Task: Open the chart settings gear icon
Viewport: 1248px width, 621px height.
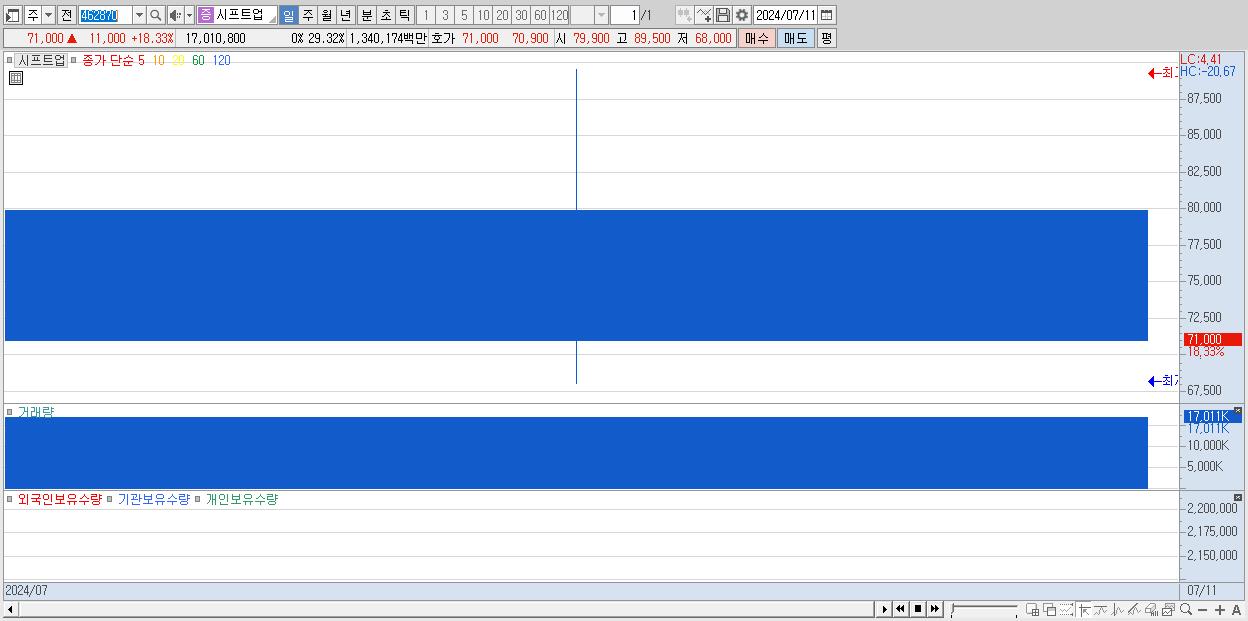Action: click(741, 15)
